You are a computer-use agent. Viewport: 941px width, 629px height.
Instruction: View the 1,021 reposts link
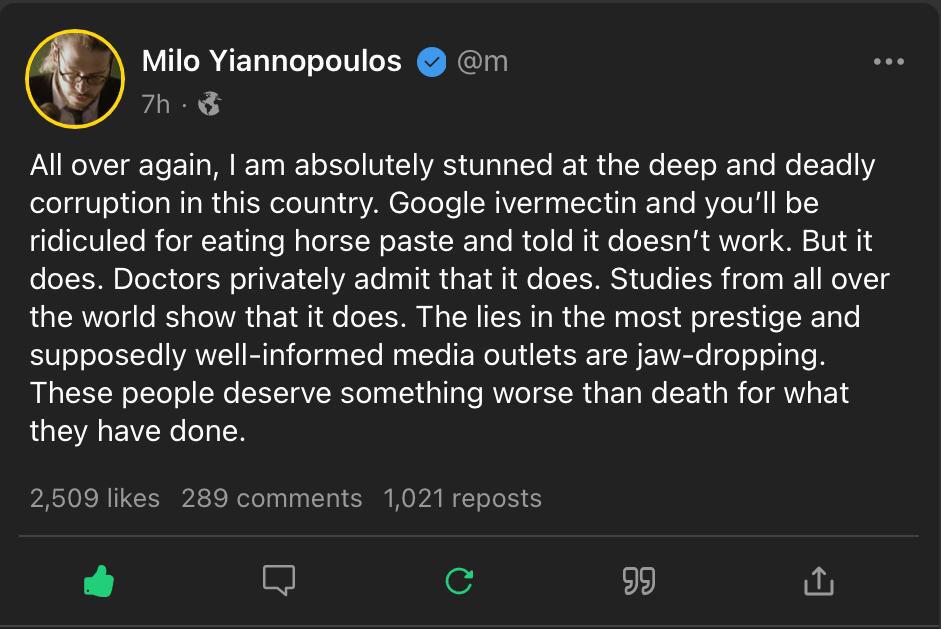click(x=462, y=498)
